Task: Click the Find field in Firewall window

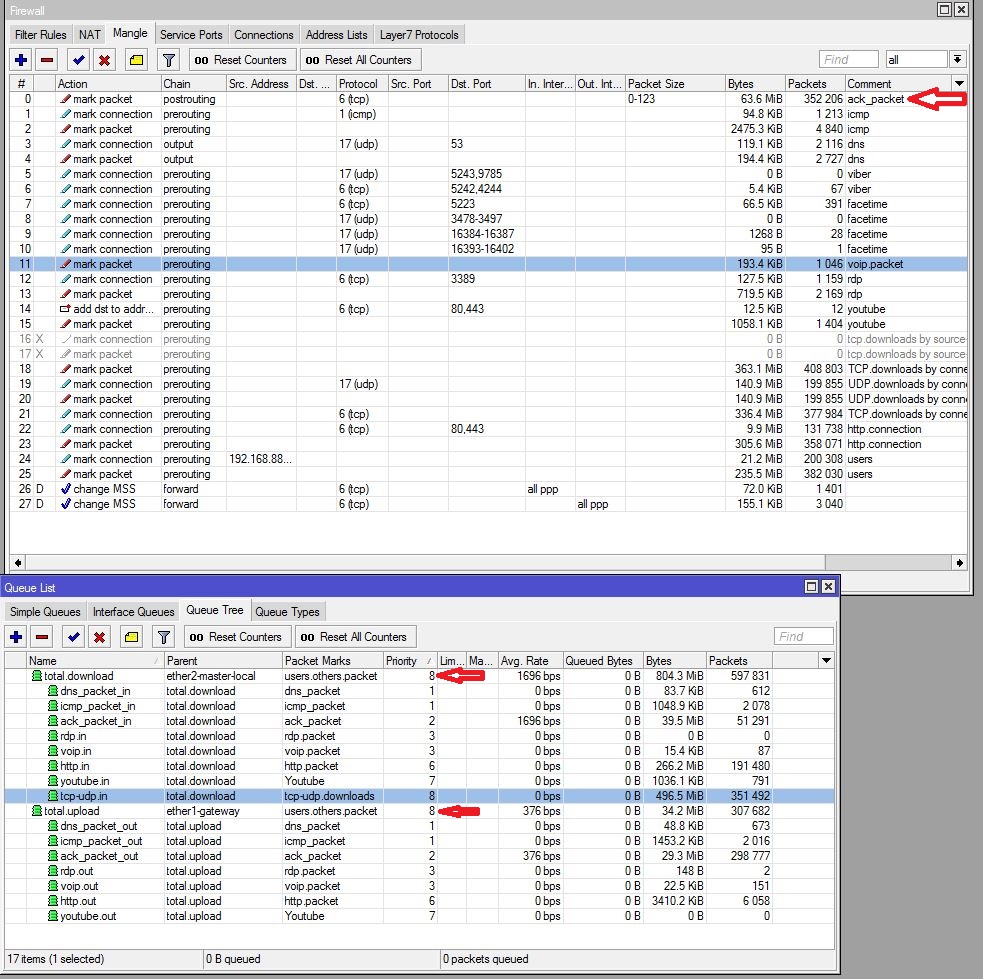Action: pos(848,60)
